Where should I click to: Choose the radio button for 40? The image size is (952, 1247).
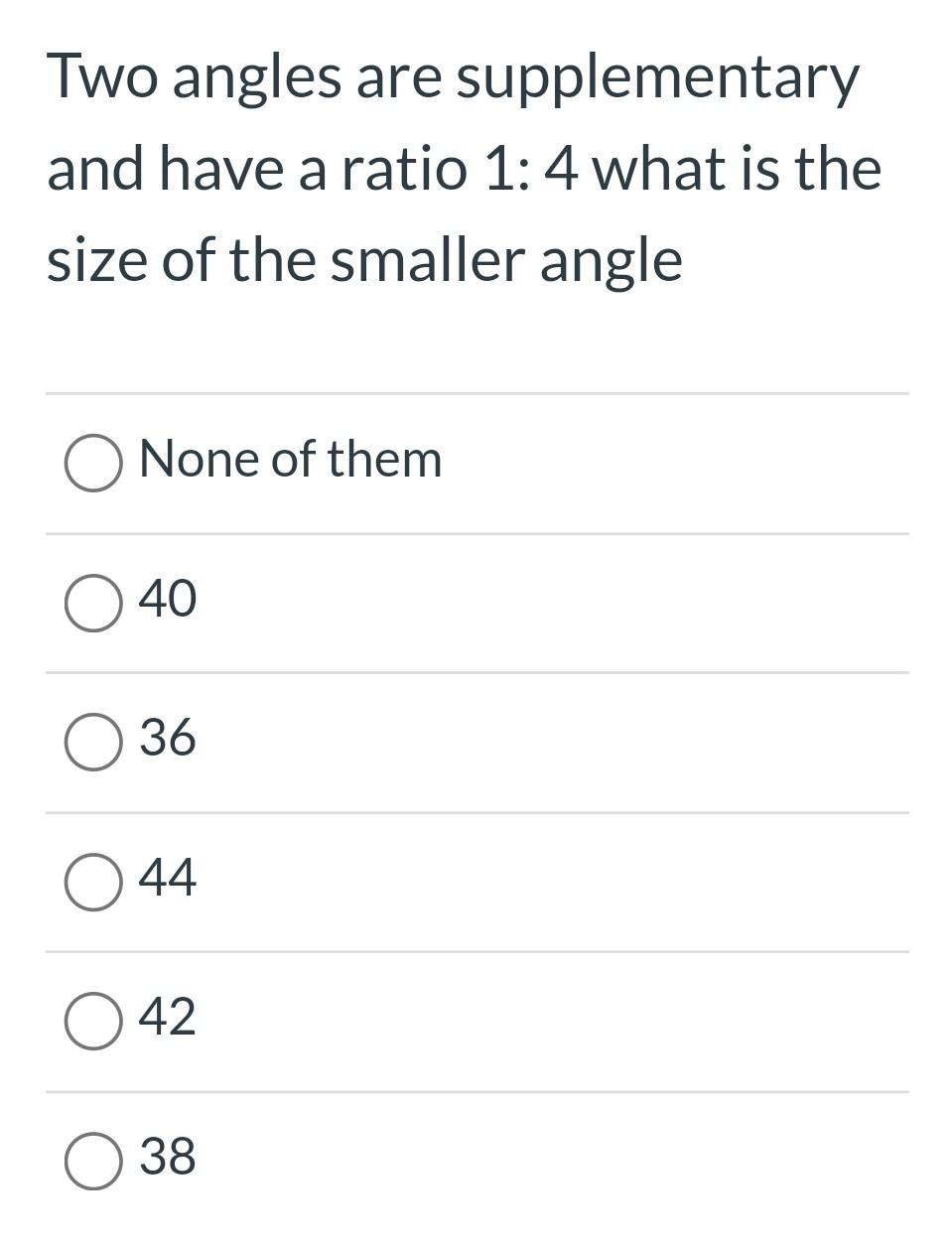(x=94, y=603)
